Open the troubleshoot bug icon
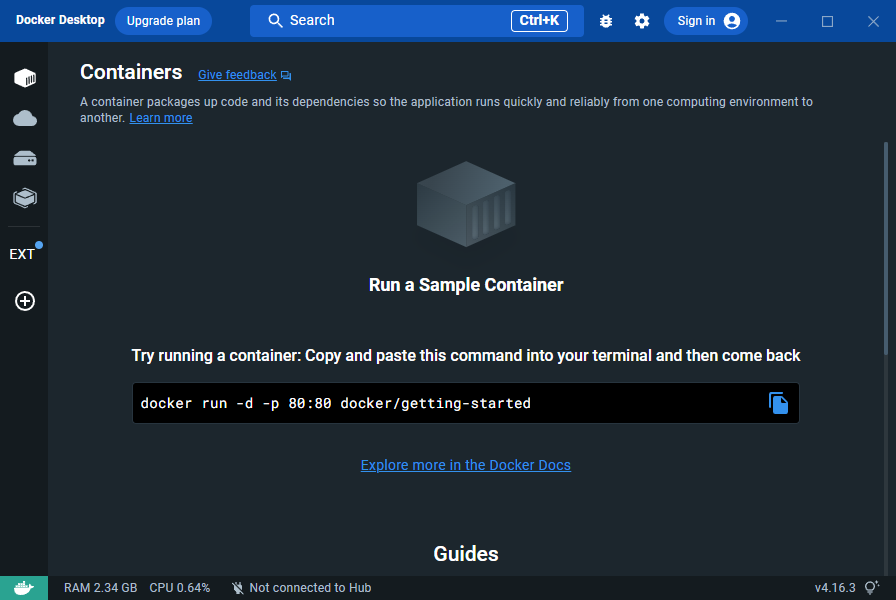 point(606,21)
